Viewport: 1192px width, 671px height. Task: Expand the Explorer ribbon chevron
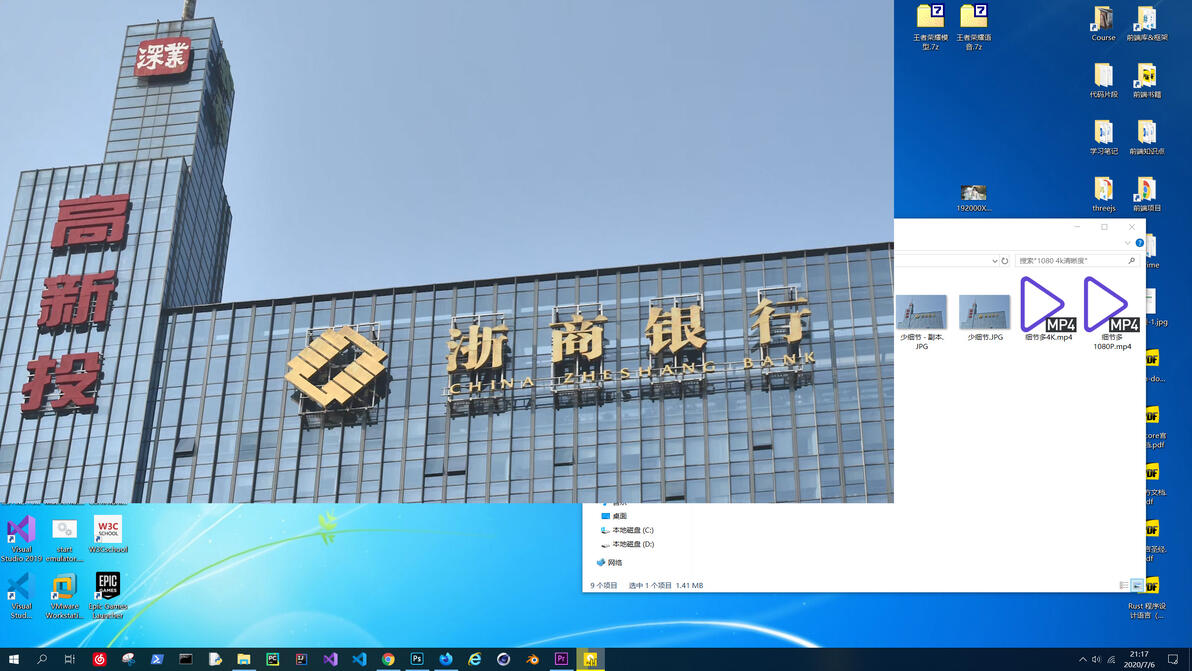pos(1127,243)
